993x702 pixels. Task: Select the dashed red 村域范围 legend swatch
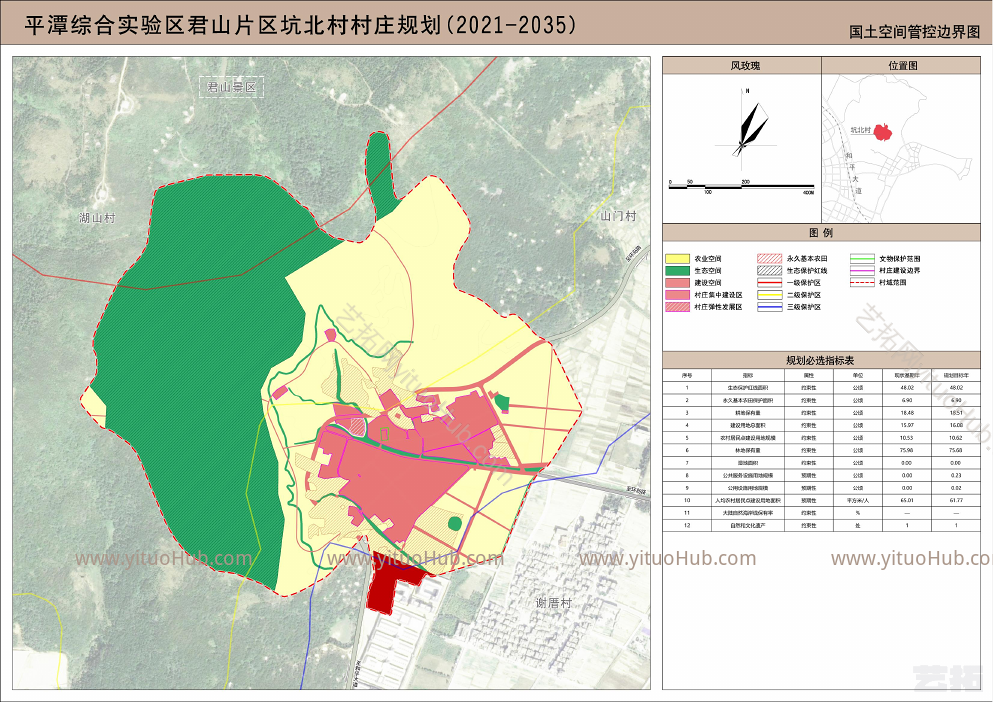point(862,283)
